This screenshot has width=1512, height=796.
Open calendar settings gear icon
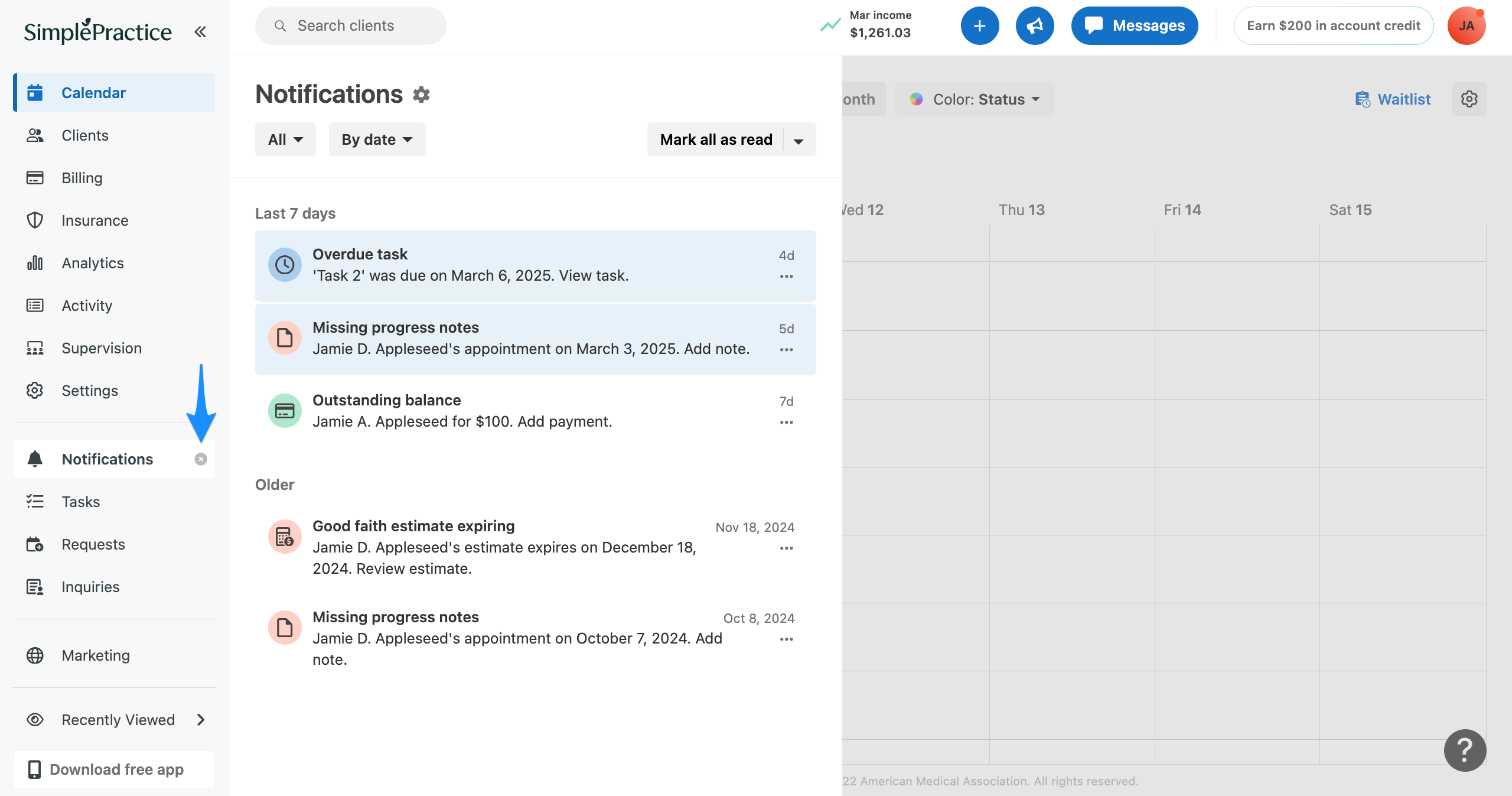[1469, 99]
